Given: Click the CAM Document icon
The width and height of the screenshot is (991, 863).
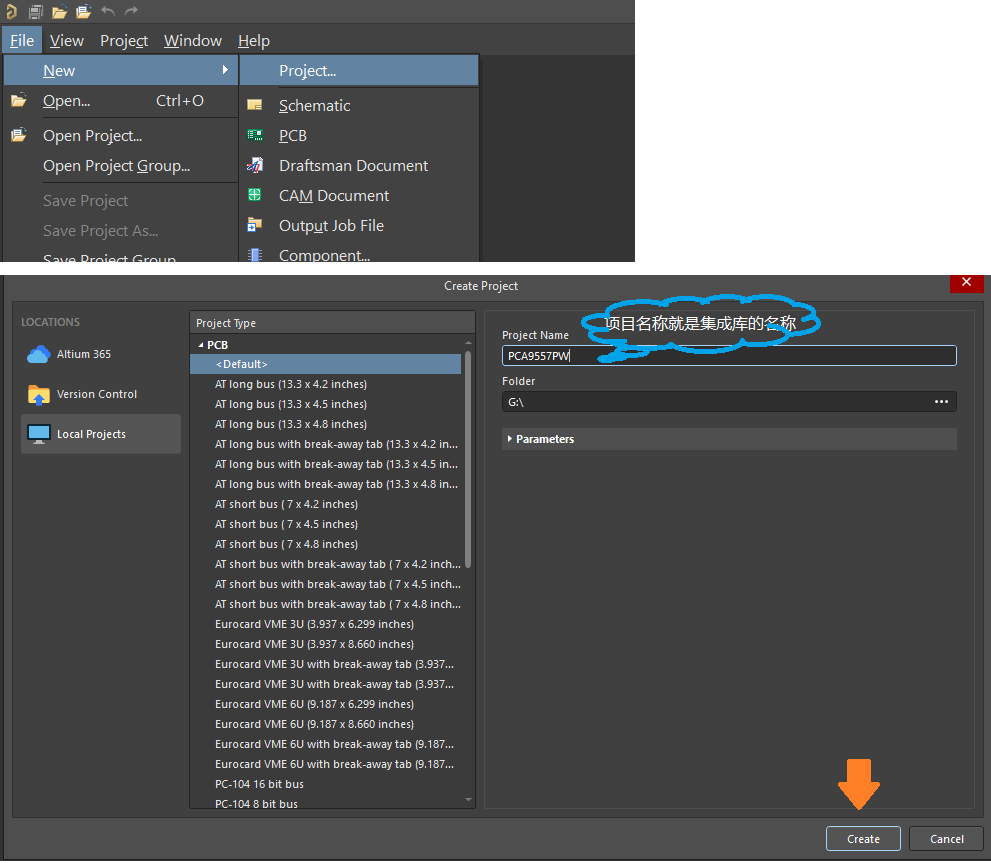Looking at the screenshot, I should click(255, 195).
